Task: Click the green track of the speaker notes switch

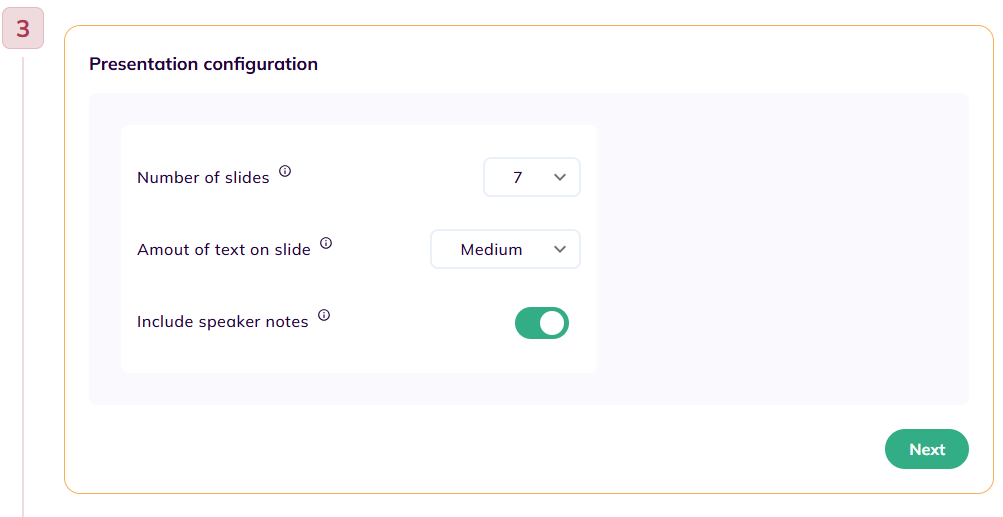Action: (526, 323)
